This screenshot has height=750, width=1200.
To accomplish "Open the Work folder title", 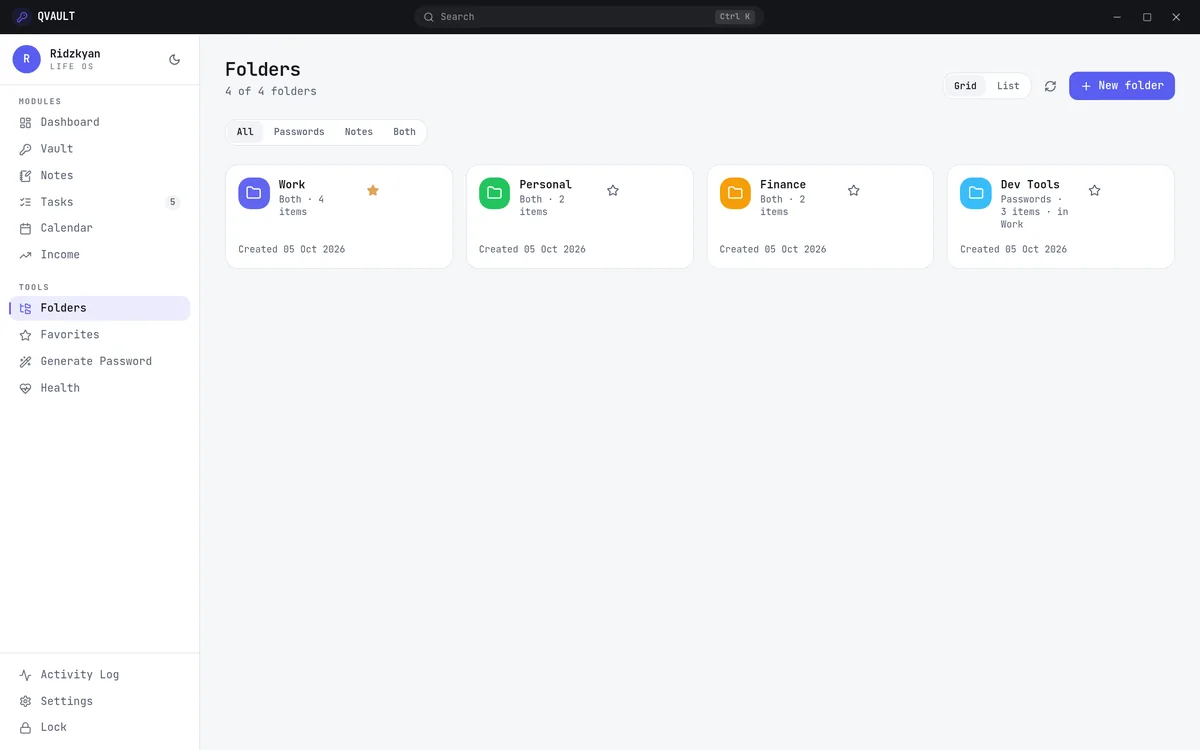I will [292, 185].
